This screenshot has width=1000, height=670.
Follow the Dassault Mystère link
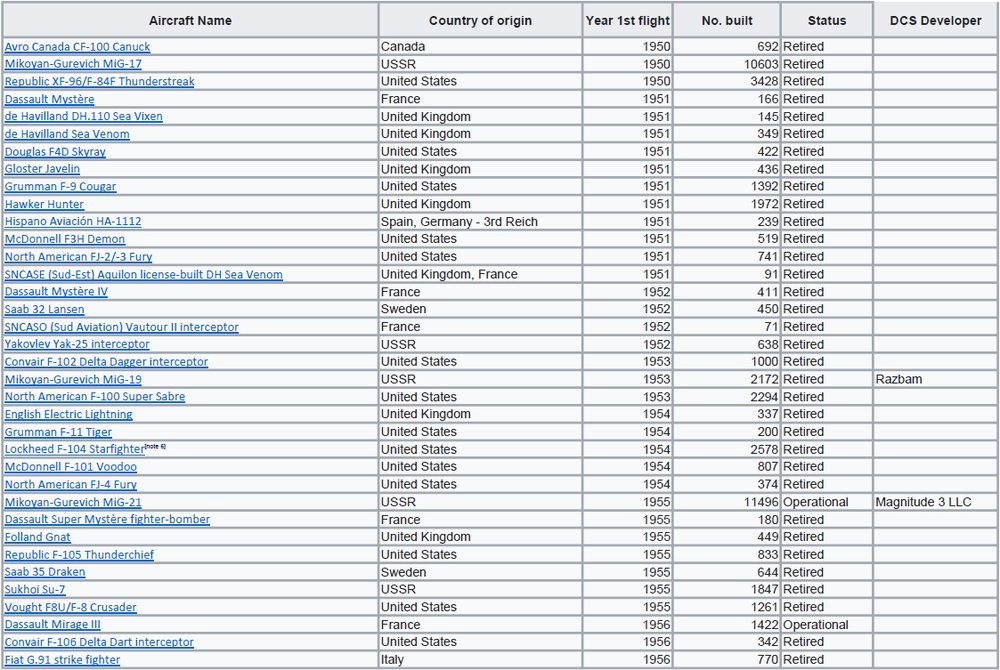[x=49, y=99]
